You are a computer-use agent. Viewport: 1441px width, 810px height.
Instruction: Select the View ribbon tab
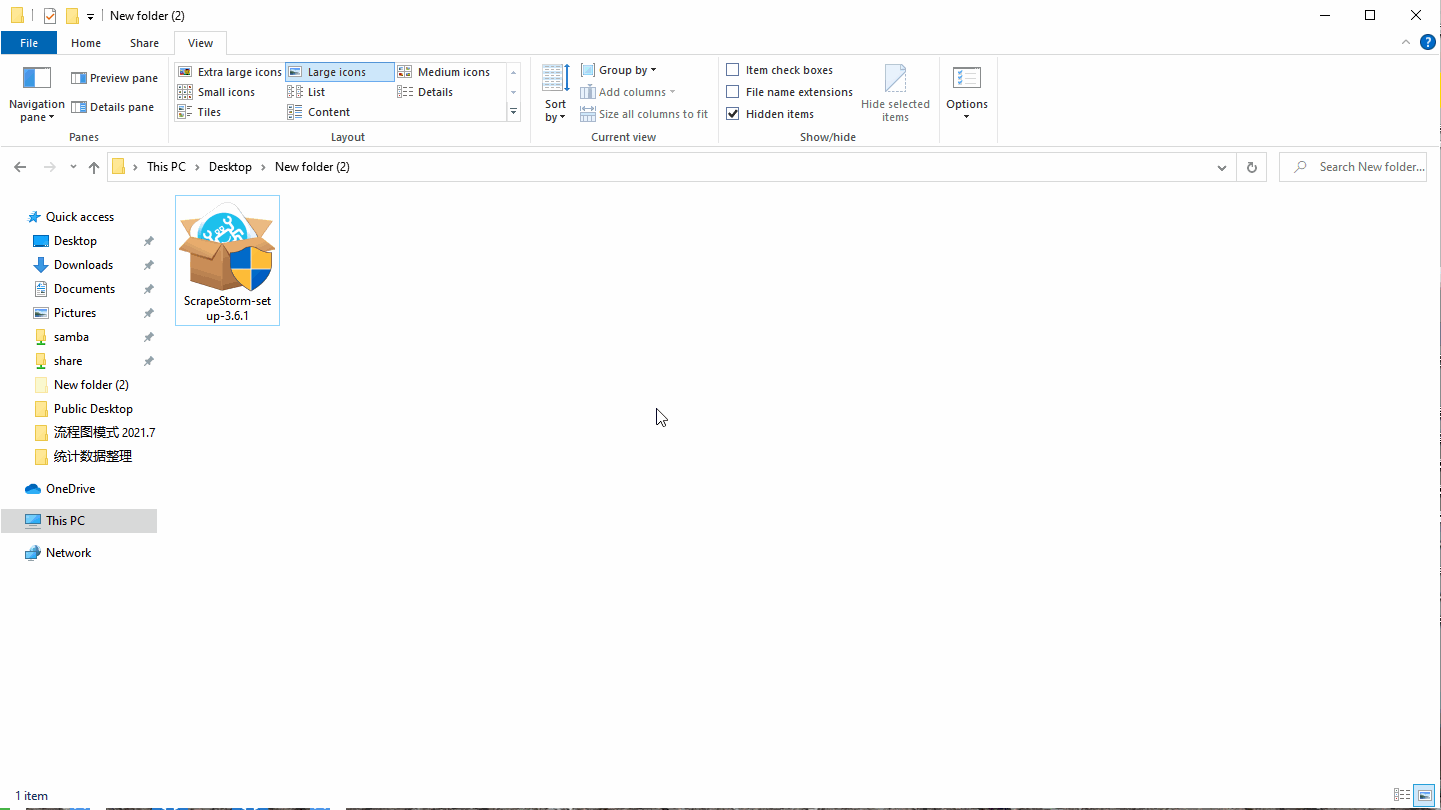coord(200,43)
